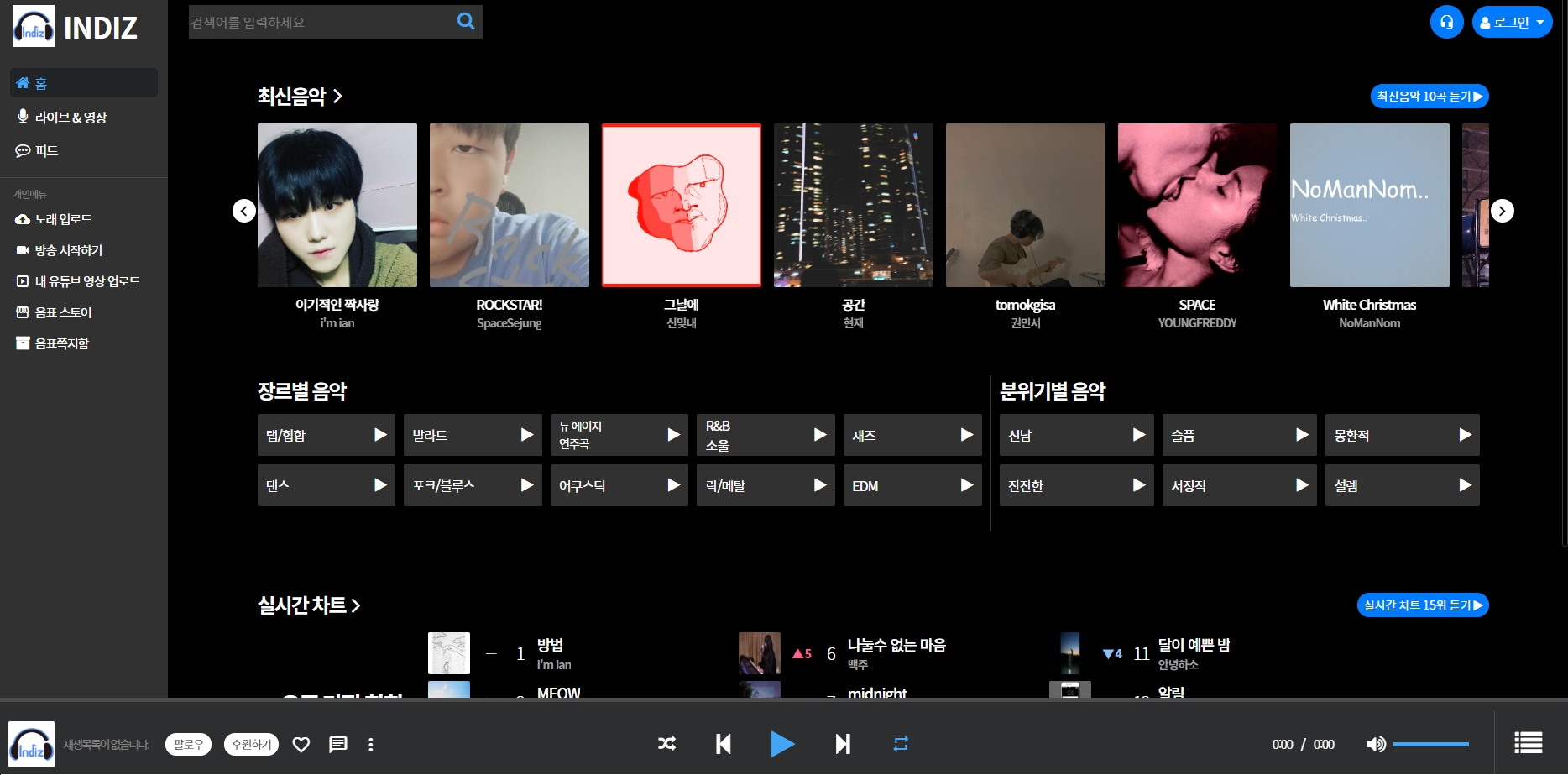Image resolution: width=1568 pixels, height=775 pixels.
Task: Click the 팔로우 button in player bar
Action: pyautogui.click(x=188, y=744)
